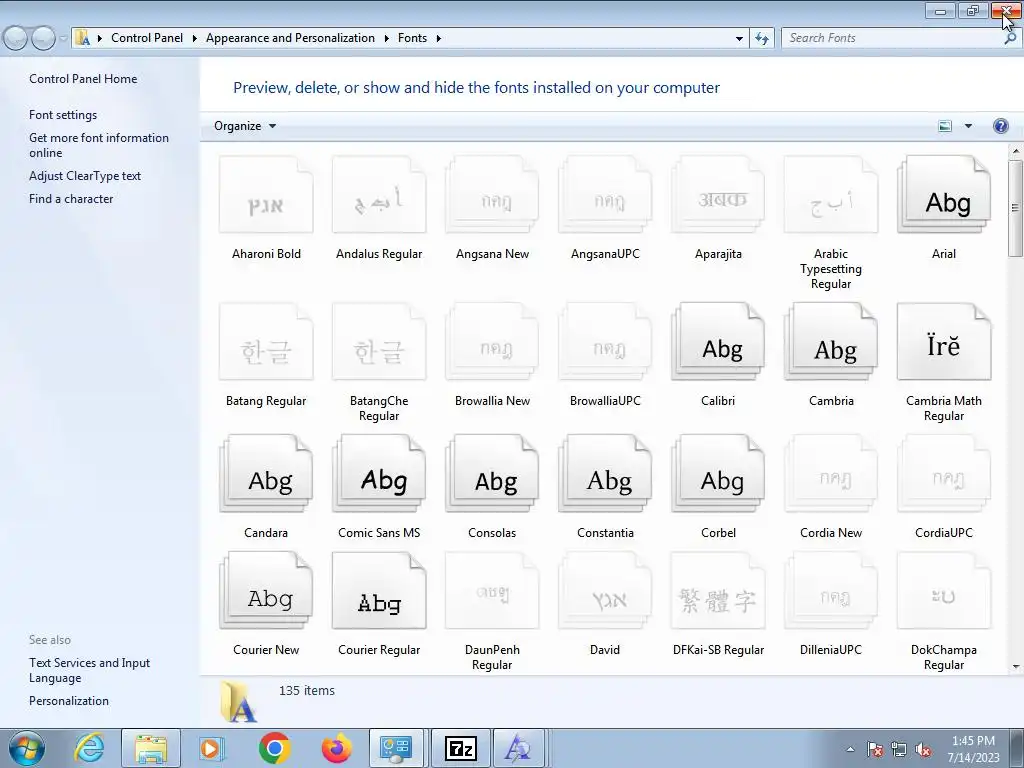Click the Back navigation button
The width and height of the screenshot is (1024, 768).
coord(16,39)
